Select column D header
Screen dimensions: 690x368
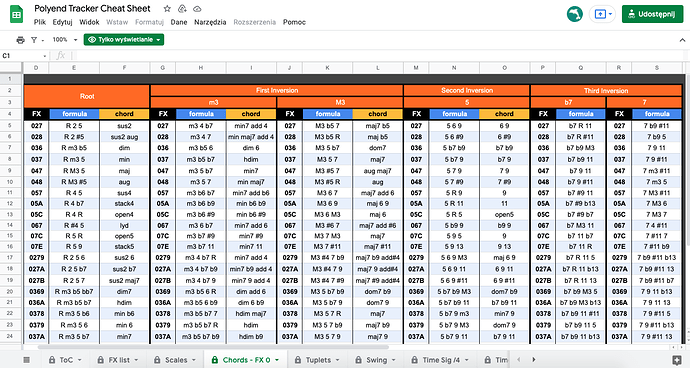[36, 68]
